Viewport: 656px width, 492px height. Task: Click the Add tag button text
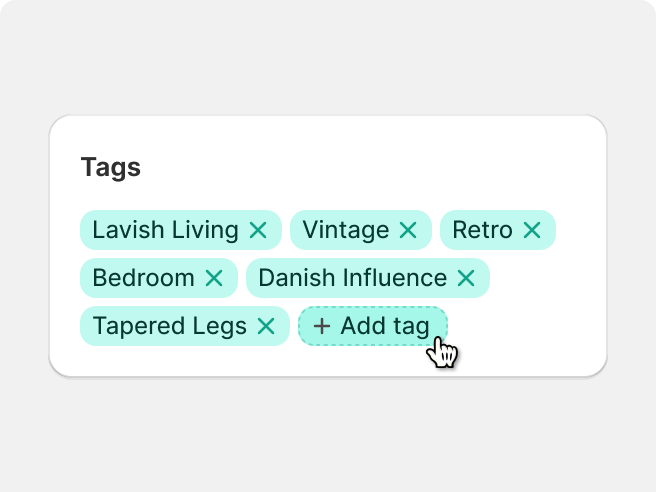[385, 327]
